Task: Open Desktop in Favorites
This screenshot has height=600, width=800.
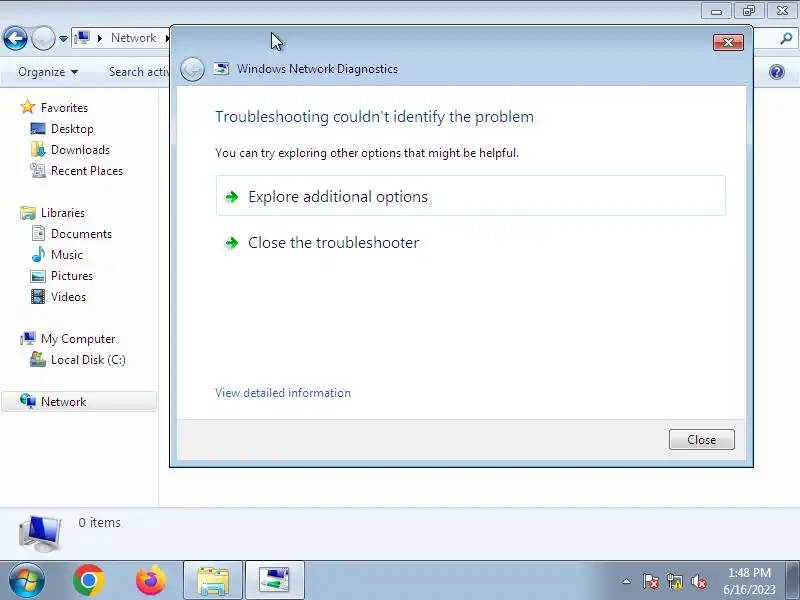Action: [72, 129]
